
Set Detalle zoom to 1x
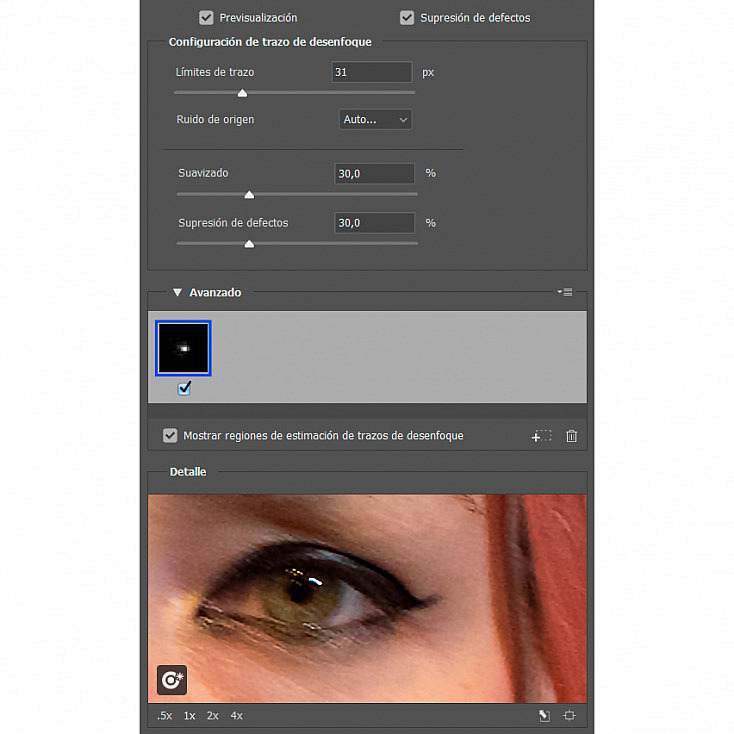click(x=189, y=716)
